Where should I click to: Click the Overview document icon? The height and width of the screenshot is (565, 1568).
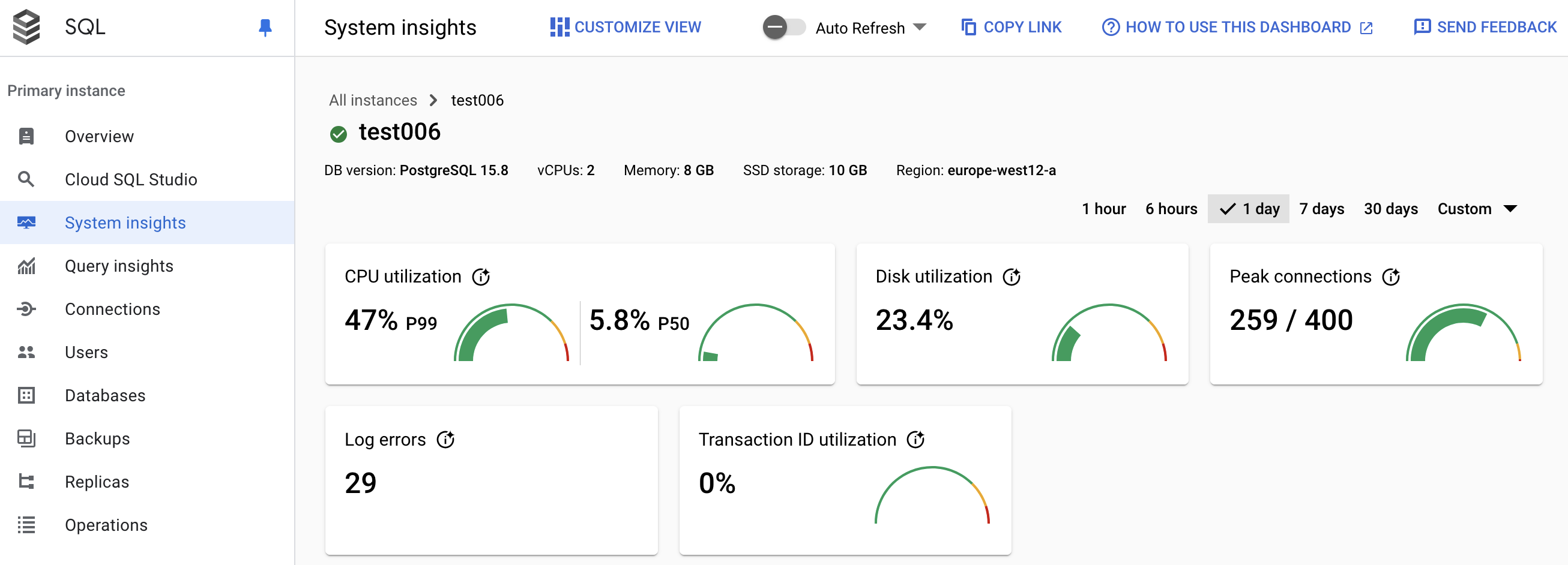coord(26,136)
